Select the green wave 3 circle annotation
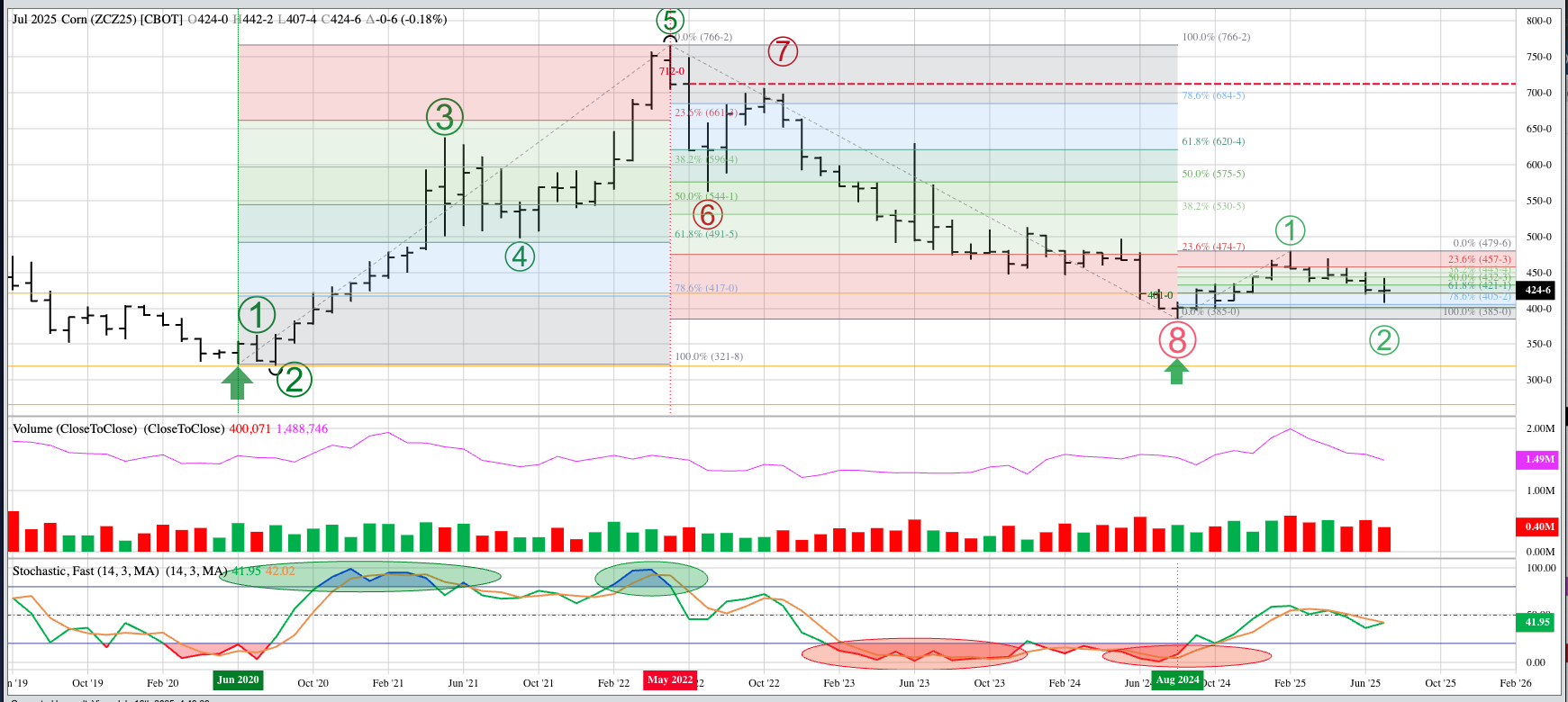The width and height of the screenshot is (1568, 702). tap(445, 117)
